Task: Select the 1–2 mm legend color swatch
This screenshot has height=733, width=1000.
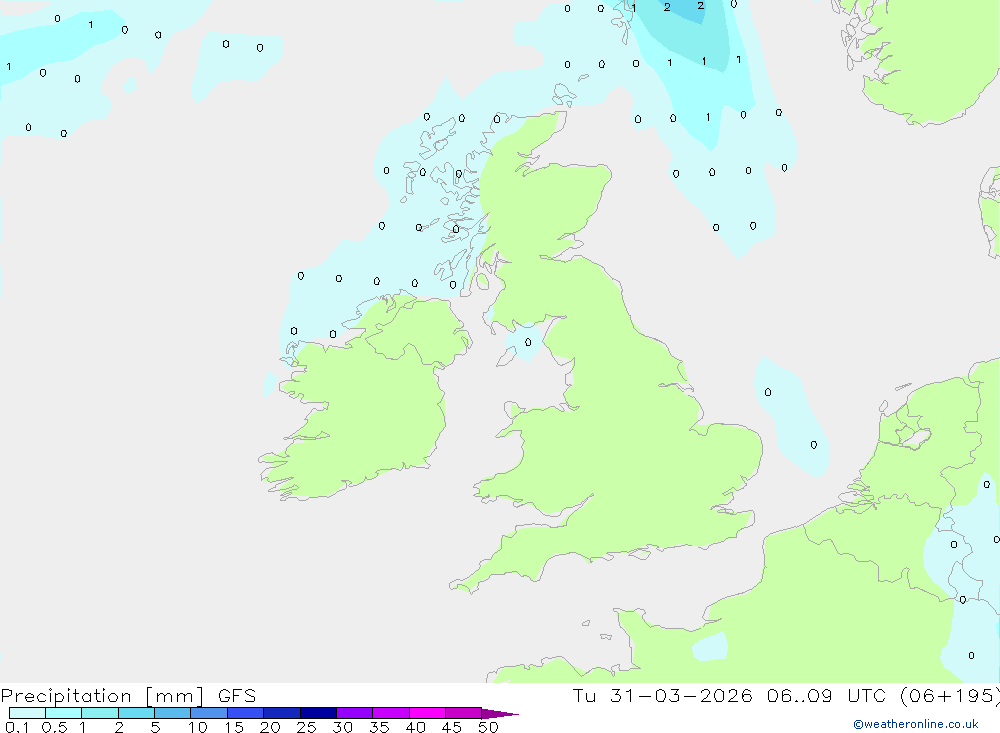Action: tap(100, 713)
